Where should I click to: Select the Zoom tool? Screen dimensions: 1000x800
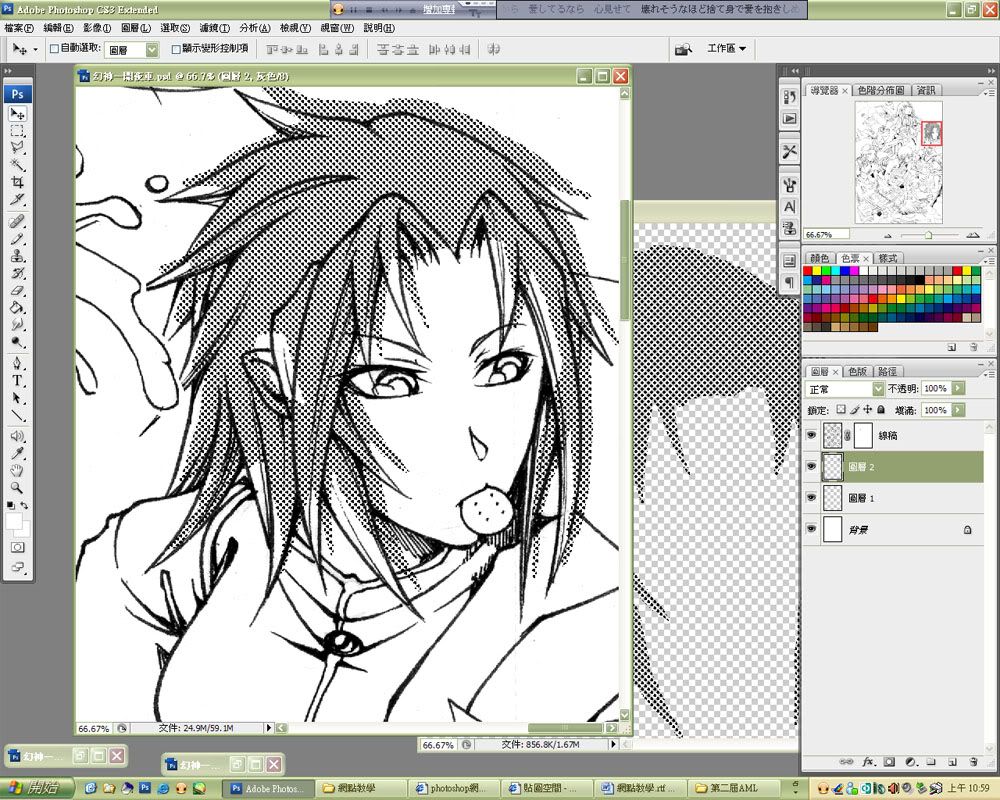(x=17, y=488)
